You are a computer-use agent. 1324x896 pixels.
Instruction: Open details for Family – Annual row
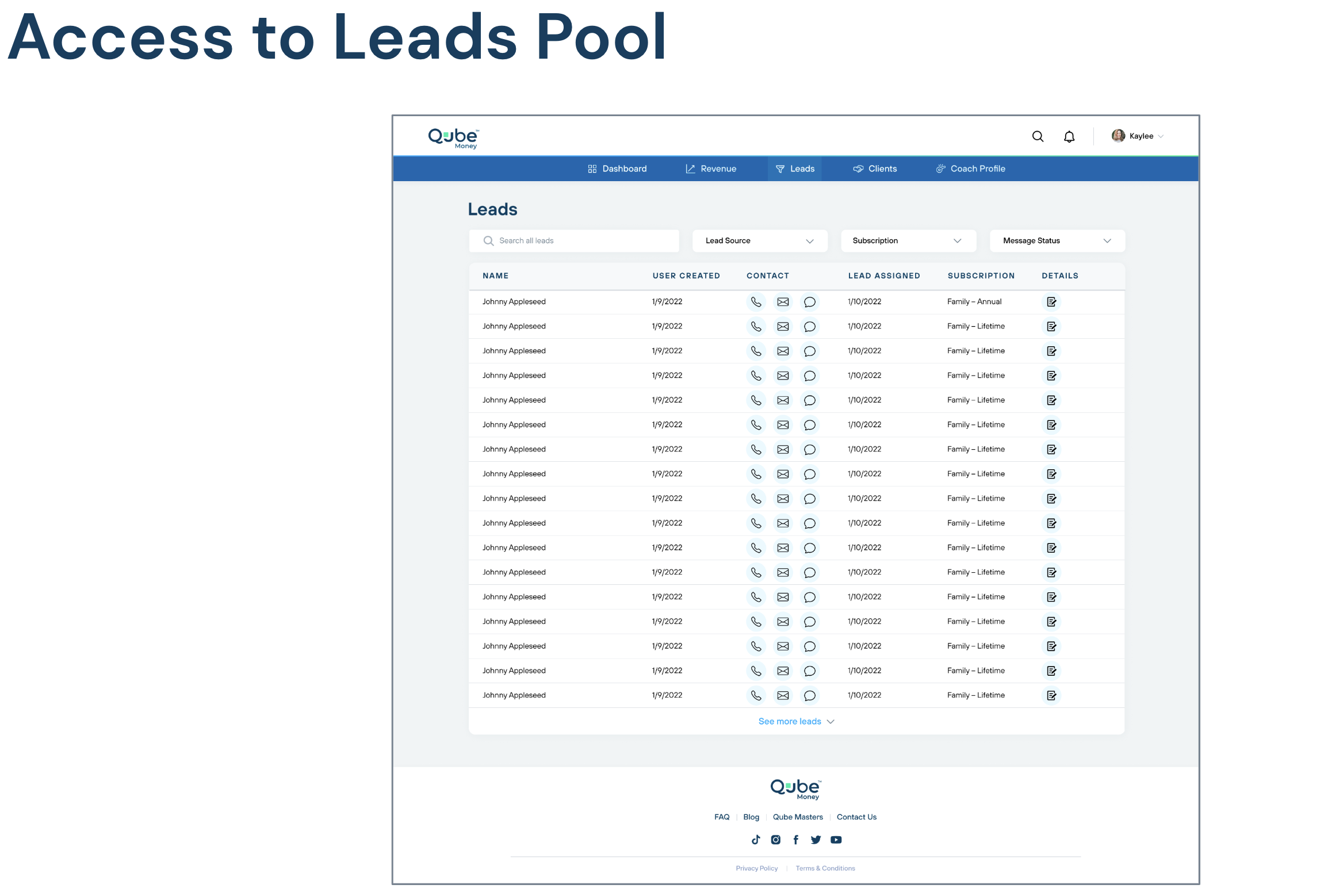pyautogui.click(x=1051, y=302)
